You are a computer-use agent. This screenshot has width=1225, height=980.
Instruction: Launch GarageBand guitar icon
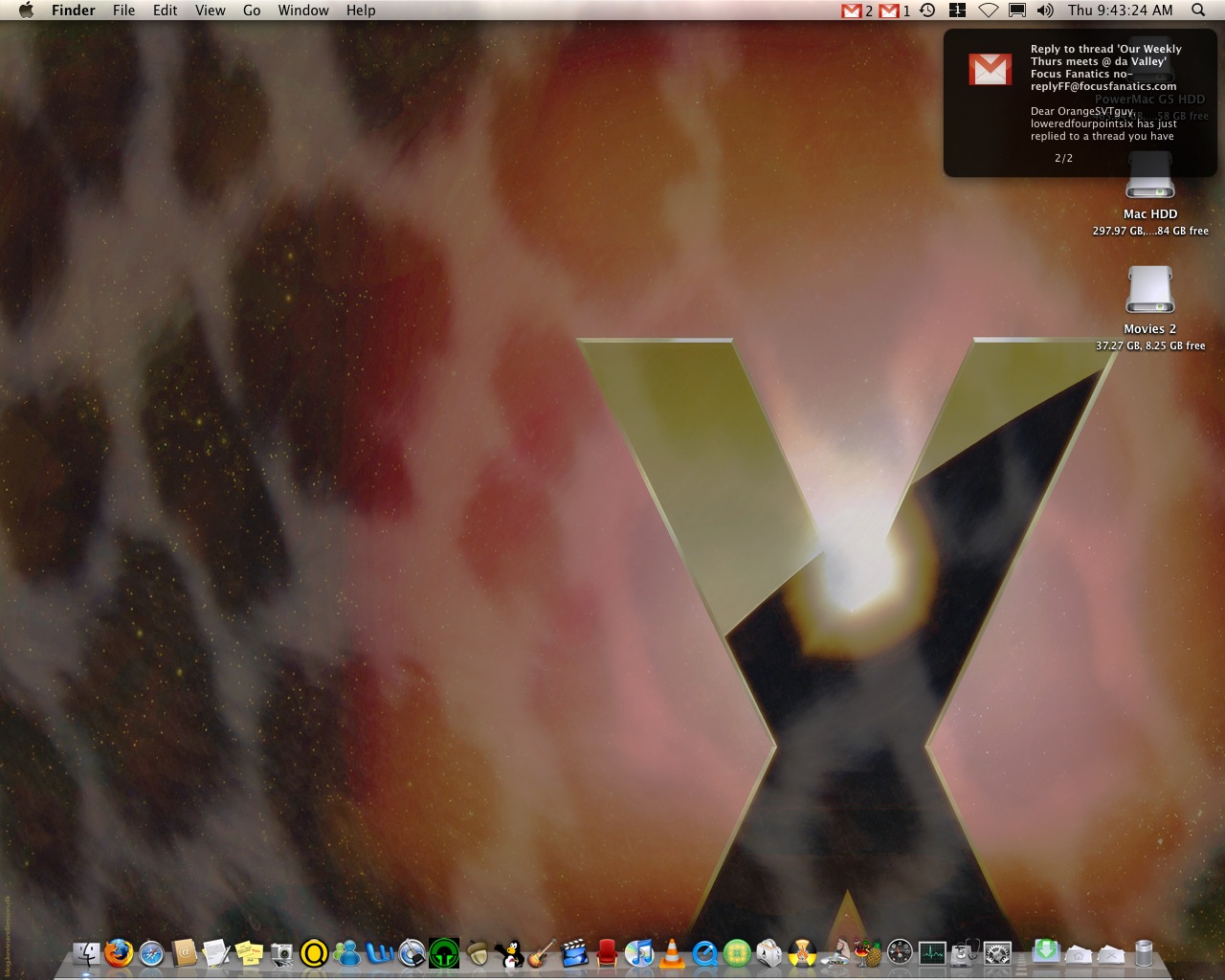[x=542, y=953]
